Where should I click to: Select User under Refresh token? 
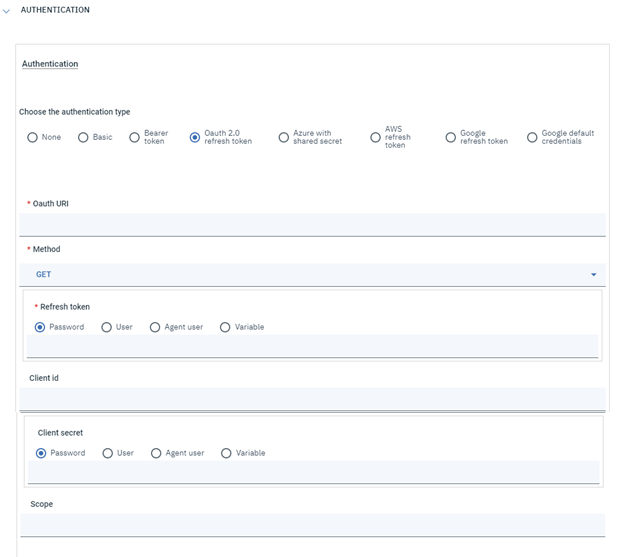click(107, 327)
